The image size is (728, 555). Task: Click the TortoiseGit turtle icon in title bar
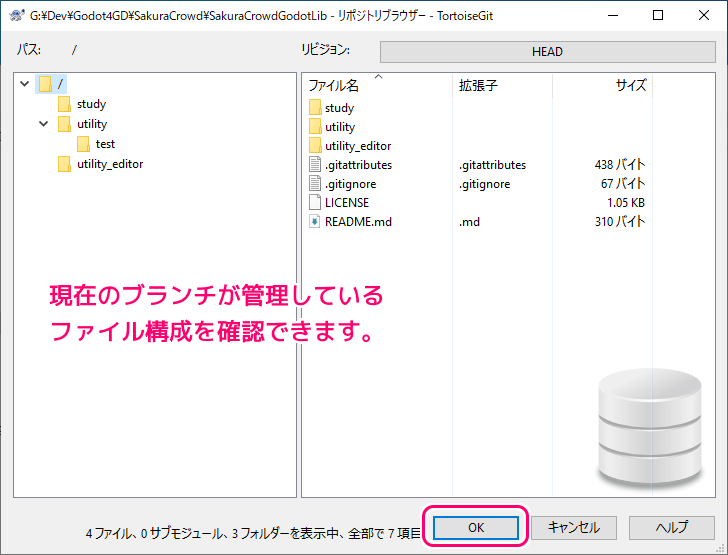(x=17, y=15)
